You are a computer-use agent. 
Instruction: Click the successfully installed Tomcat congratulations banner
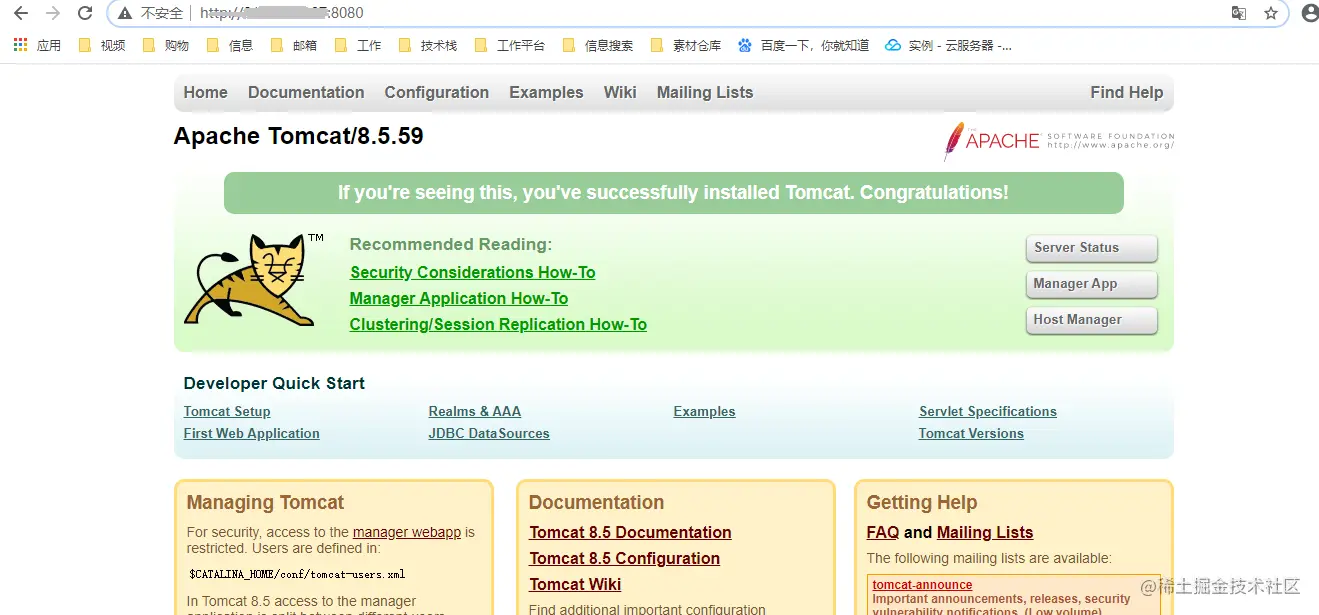pos(673,192)
